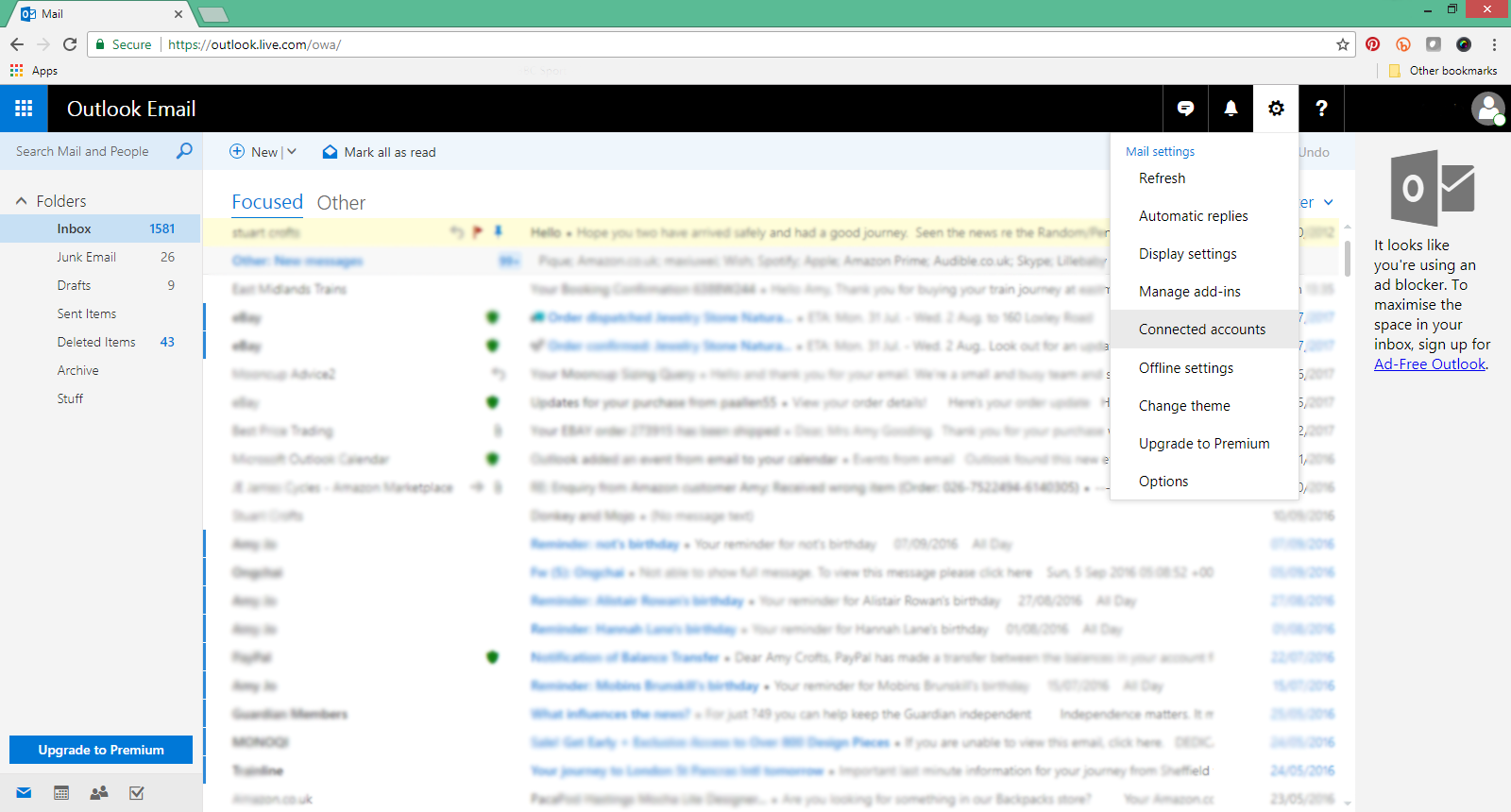Open the app launcher waffle icon
This screenshot has width=1511, height=812.
click(24, 109)
